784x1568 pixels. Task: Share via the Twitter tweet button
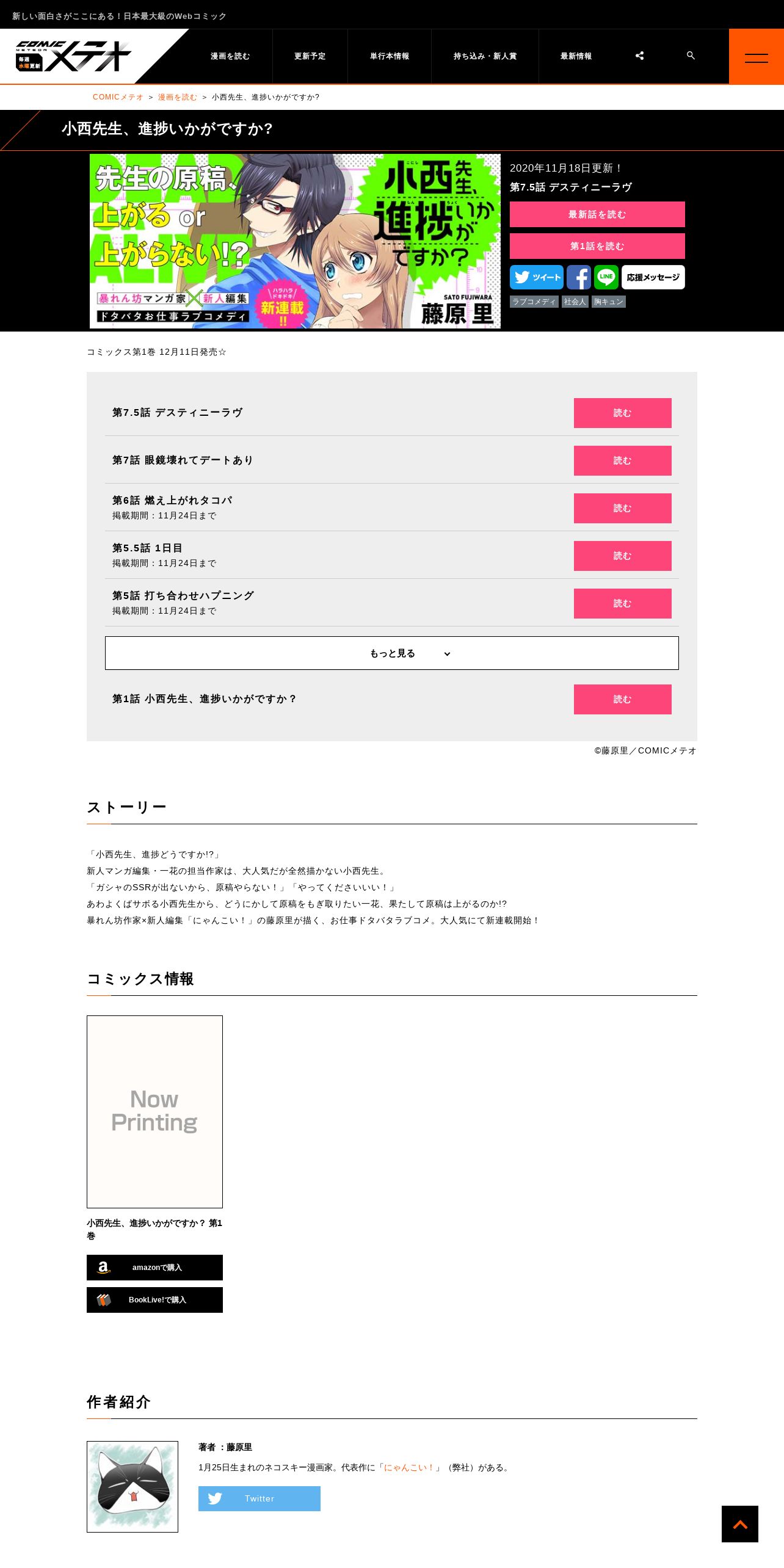pyautogui.click(x=537, y=277)
